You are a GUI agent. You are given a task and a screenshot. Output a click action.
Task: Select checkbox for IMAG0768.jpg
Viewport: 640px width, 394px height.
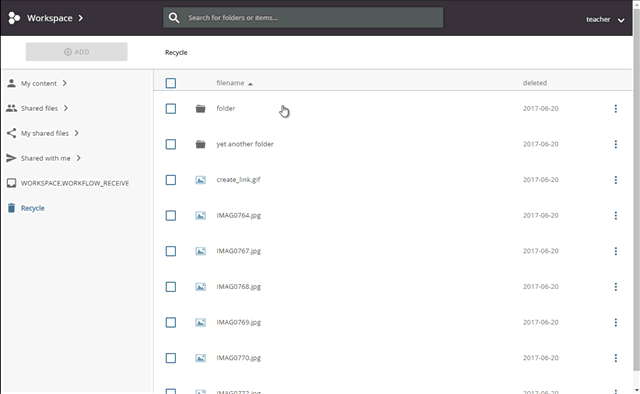(171, 287)
